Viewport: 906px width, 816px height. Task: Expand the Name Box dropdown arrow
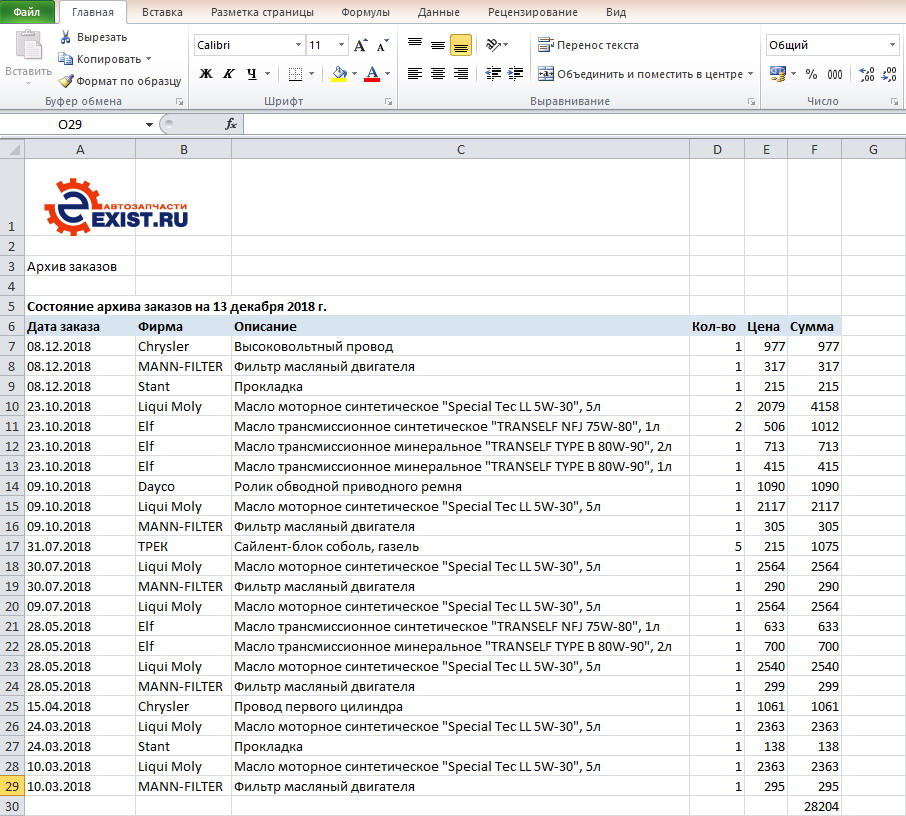tap(149, 124)
